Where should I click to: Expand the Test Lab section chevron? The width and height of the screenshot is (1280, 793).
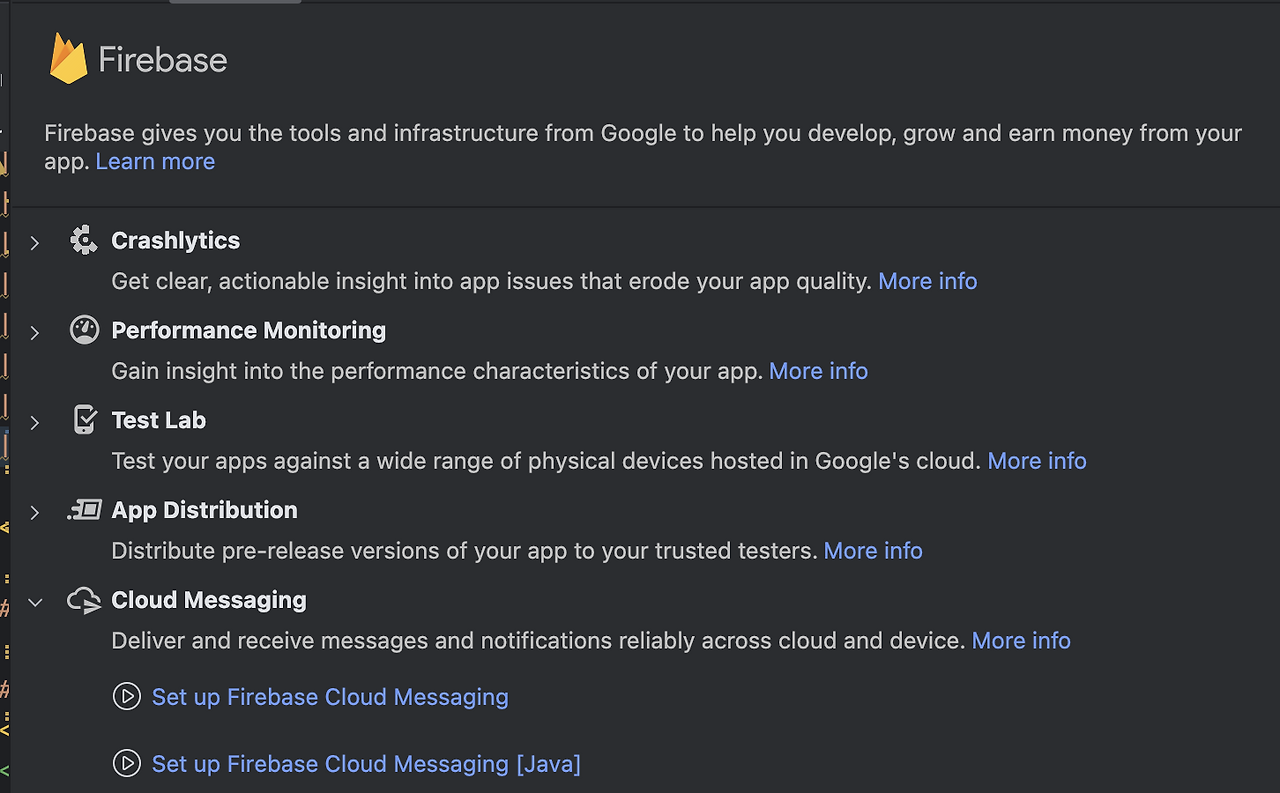(x=35, y=422)
